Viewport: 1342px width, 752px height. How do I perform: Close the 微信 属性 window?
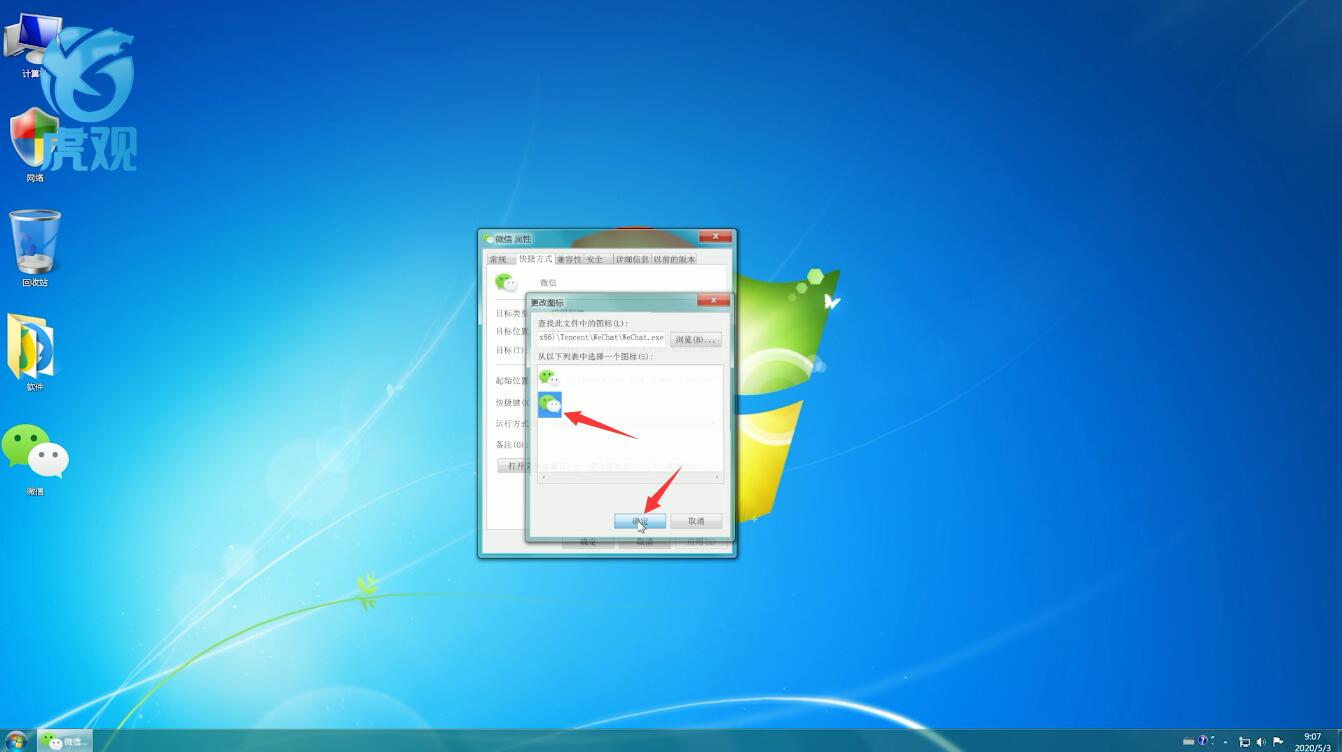(x=715, y=237)
